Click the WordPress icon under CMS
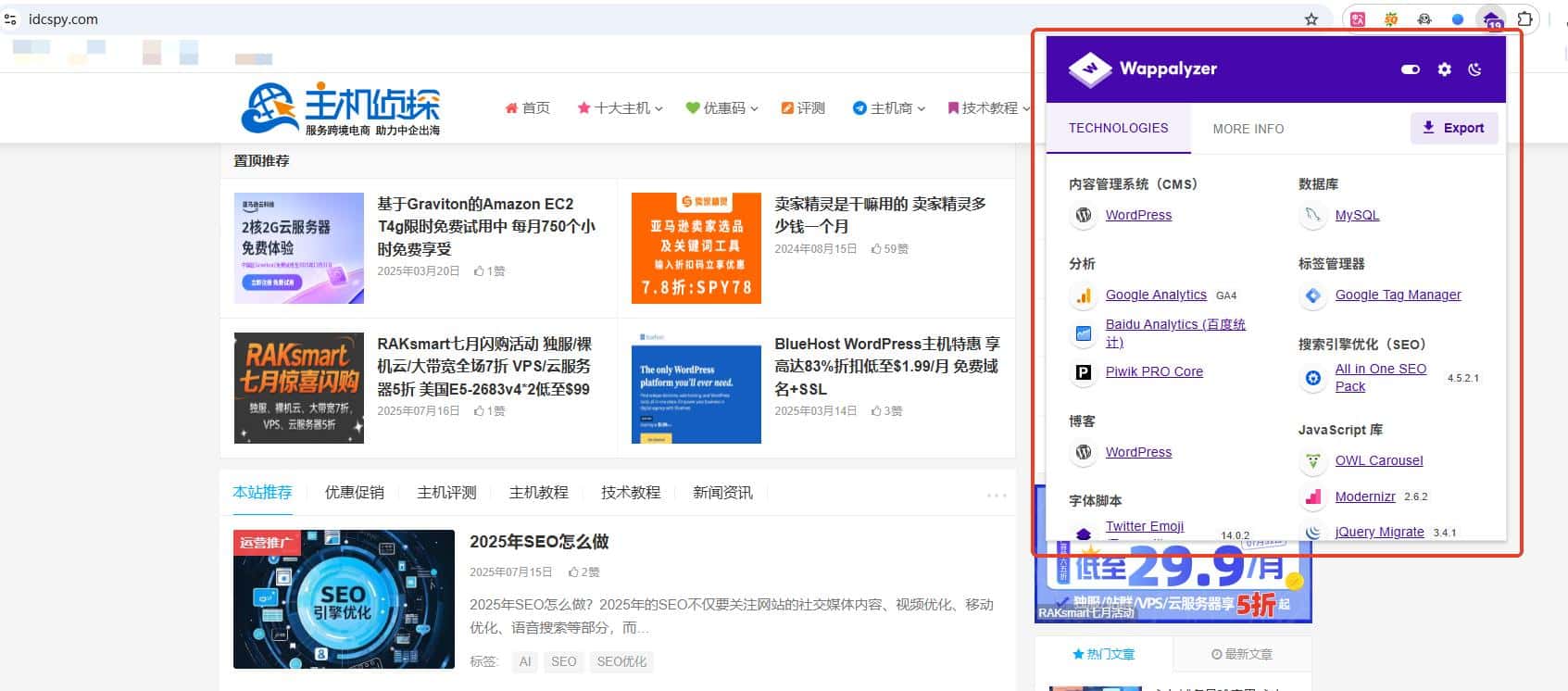1568x691 pixels. coord(1083,215)
